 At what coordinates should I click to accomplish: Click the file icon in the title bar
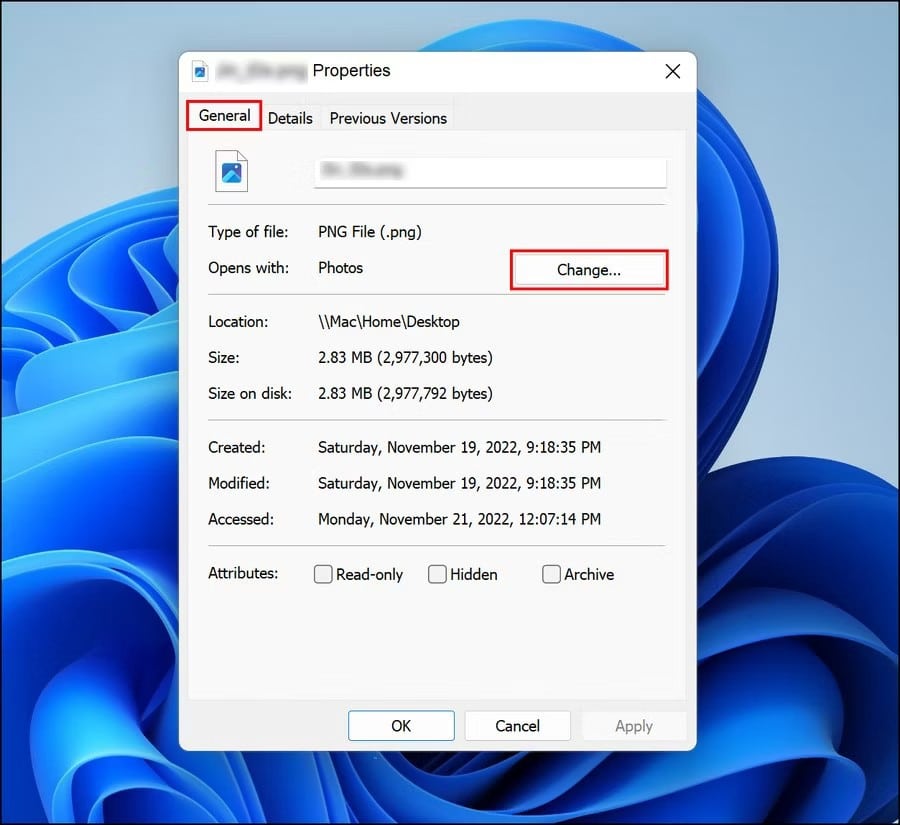pos(202,70)
